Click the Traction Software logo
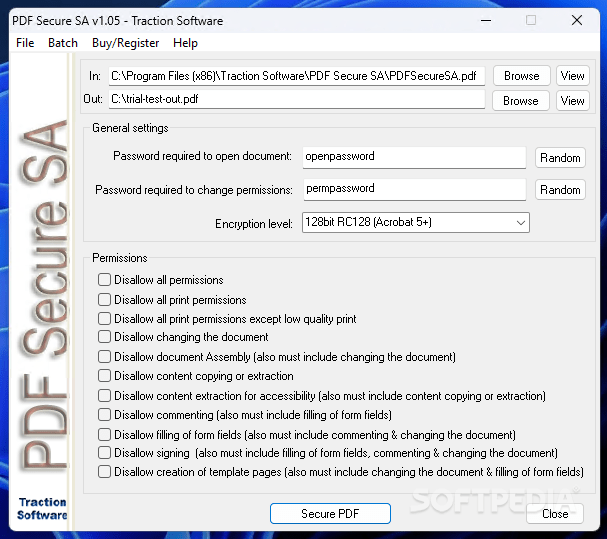607x539 pixels. coord(42,508)
